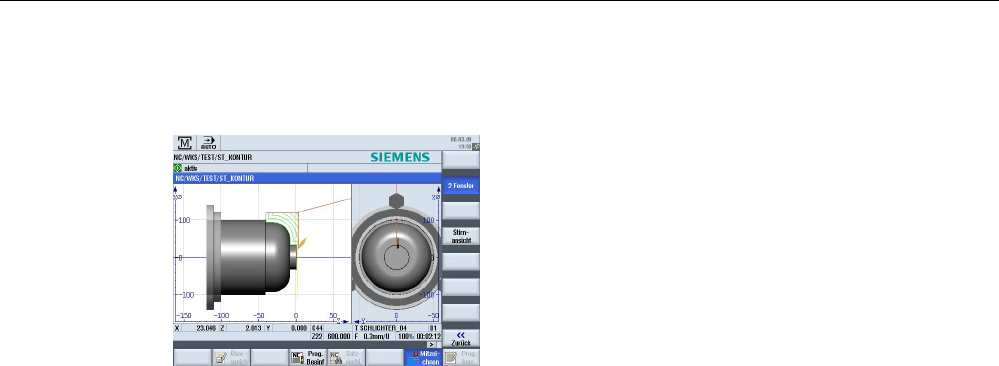Click the top NC/WKS/TEST/ST_KONTUR program path
The height and width of the screenshot is (366, 999).
214,157
